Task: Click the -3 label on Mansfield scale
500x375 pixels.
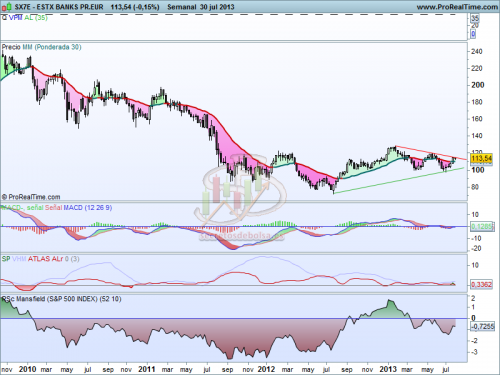Action: tap(474, 352)
